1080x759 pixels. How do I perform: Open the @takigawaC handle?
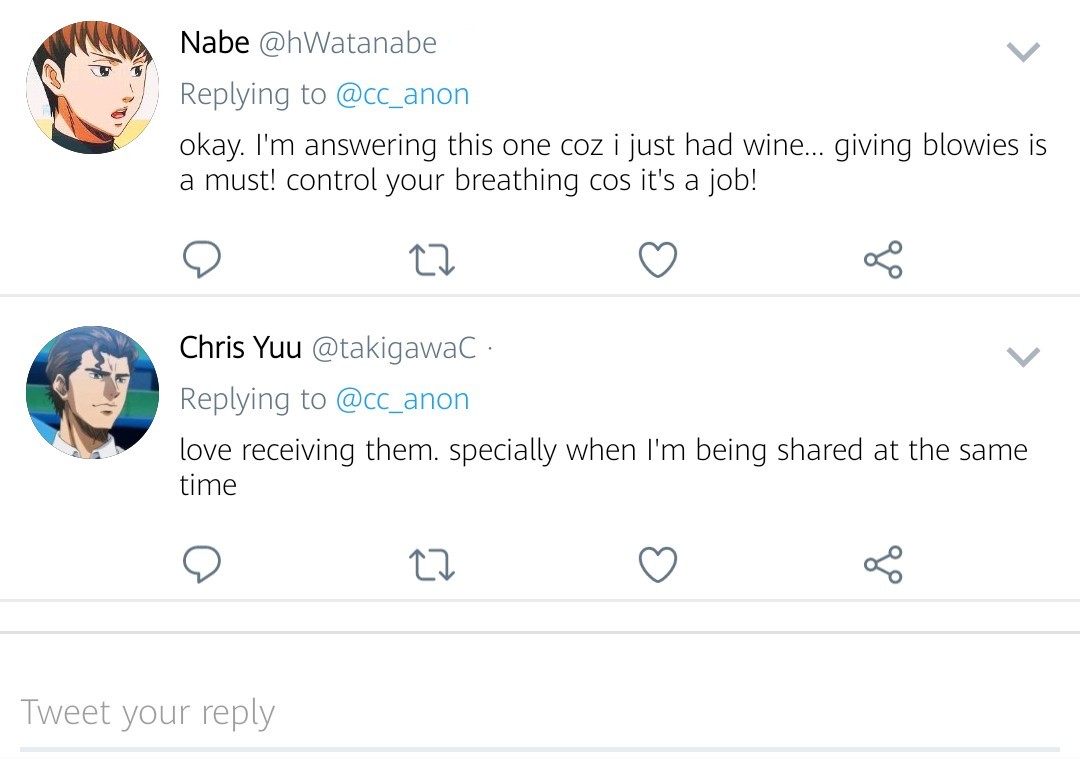(x=394, y=349)
